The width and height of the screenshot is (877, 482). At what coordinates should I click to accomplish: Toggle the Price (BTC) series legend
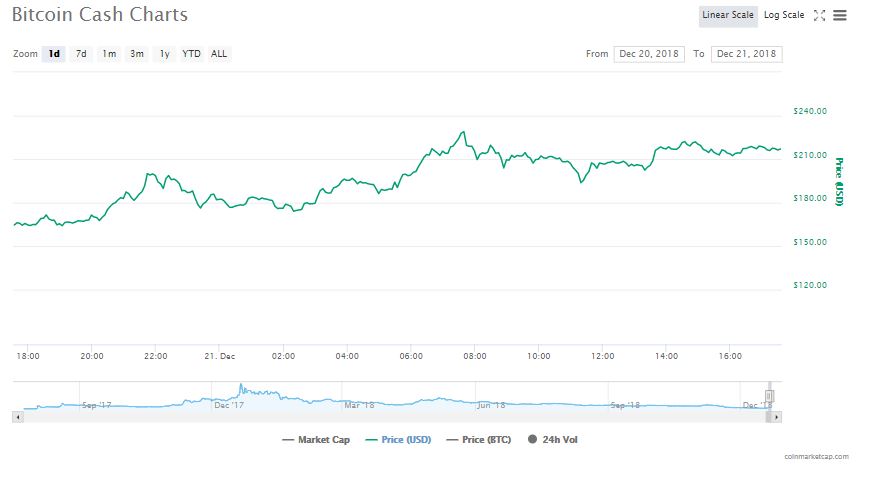coord(479,440)
